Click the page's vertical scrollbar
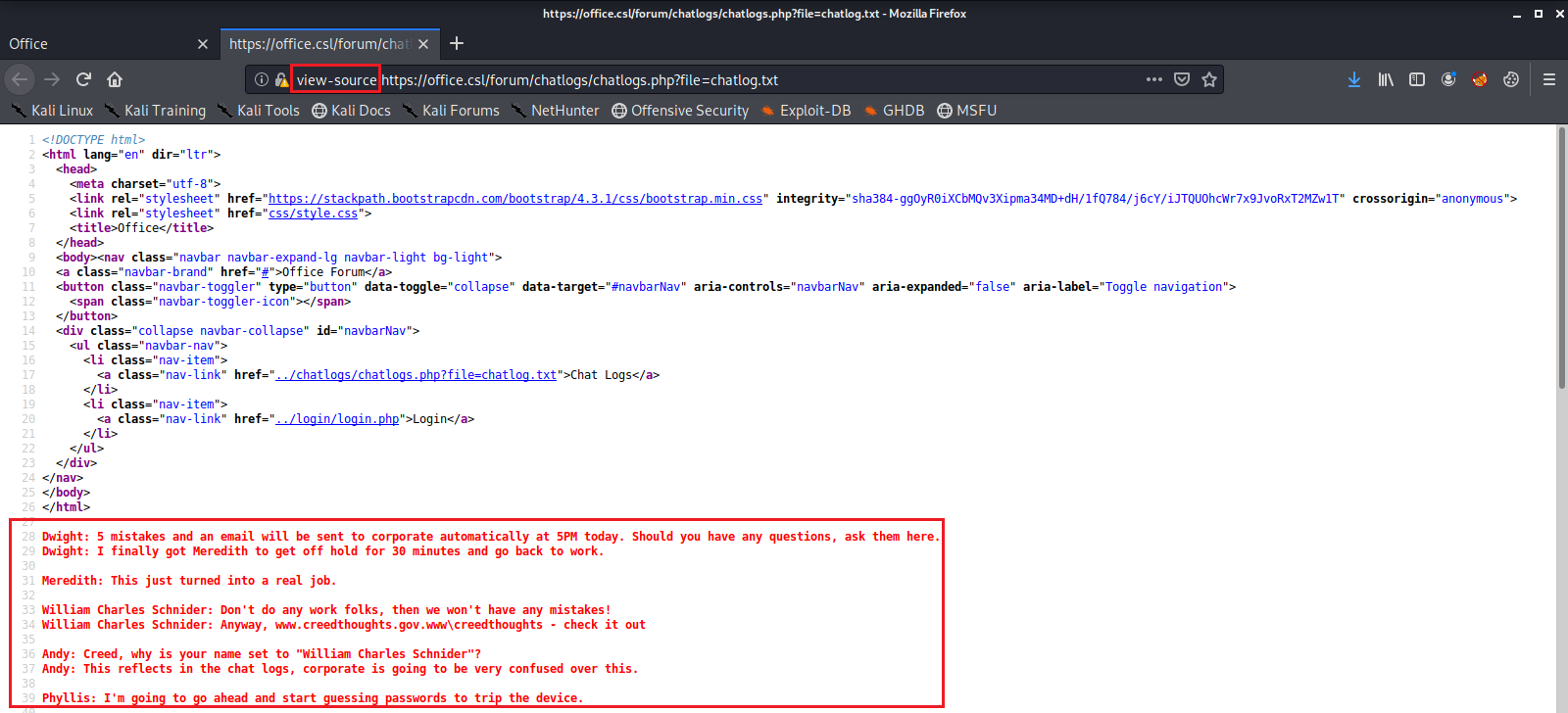1568x713 pixels. (1561, 259)
